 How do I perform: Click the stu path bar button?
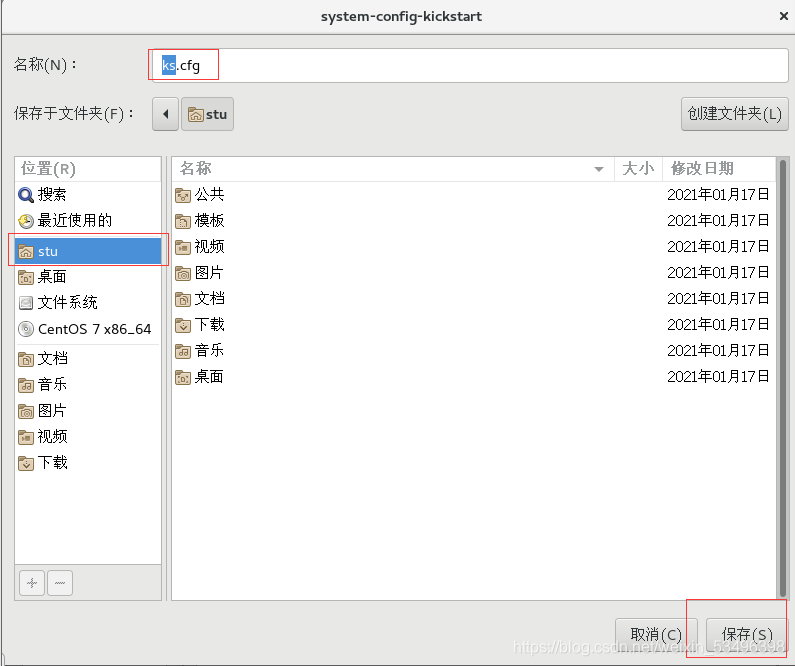click(207, 114)
